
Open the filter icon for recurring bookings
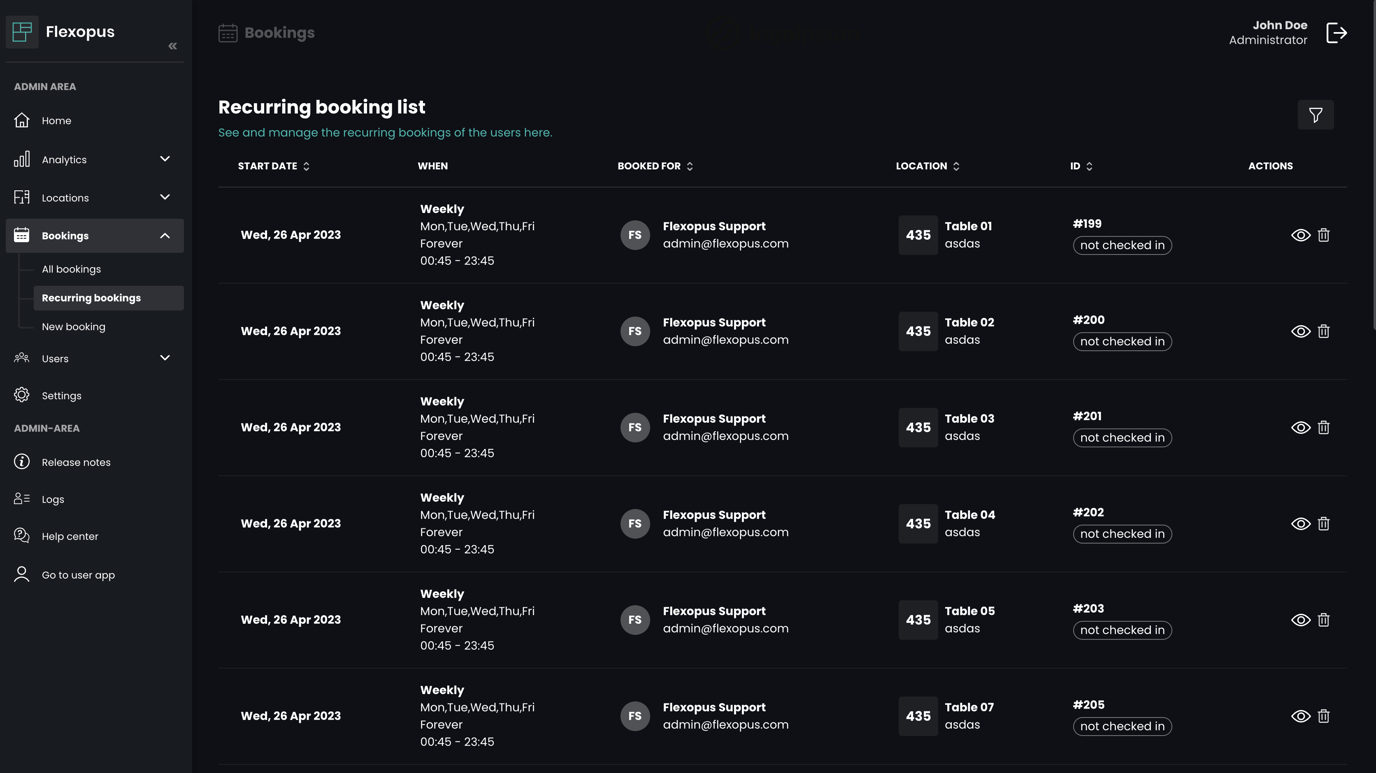click(x=1315, y=115)
